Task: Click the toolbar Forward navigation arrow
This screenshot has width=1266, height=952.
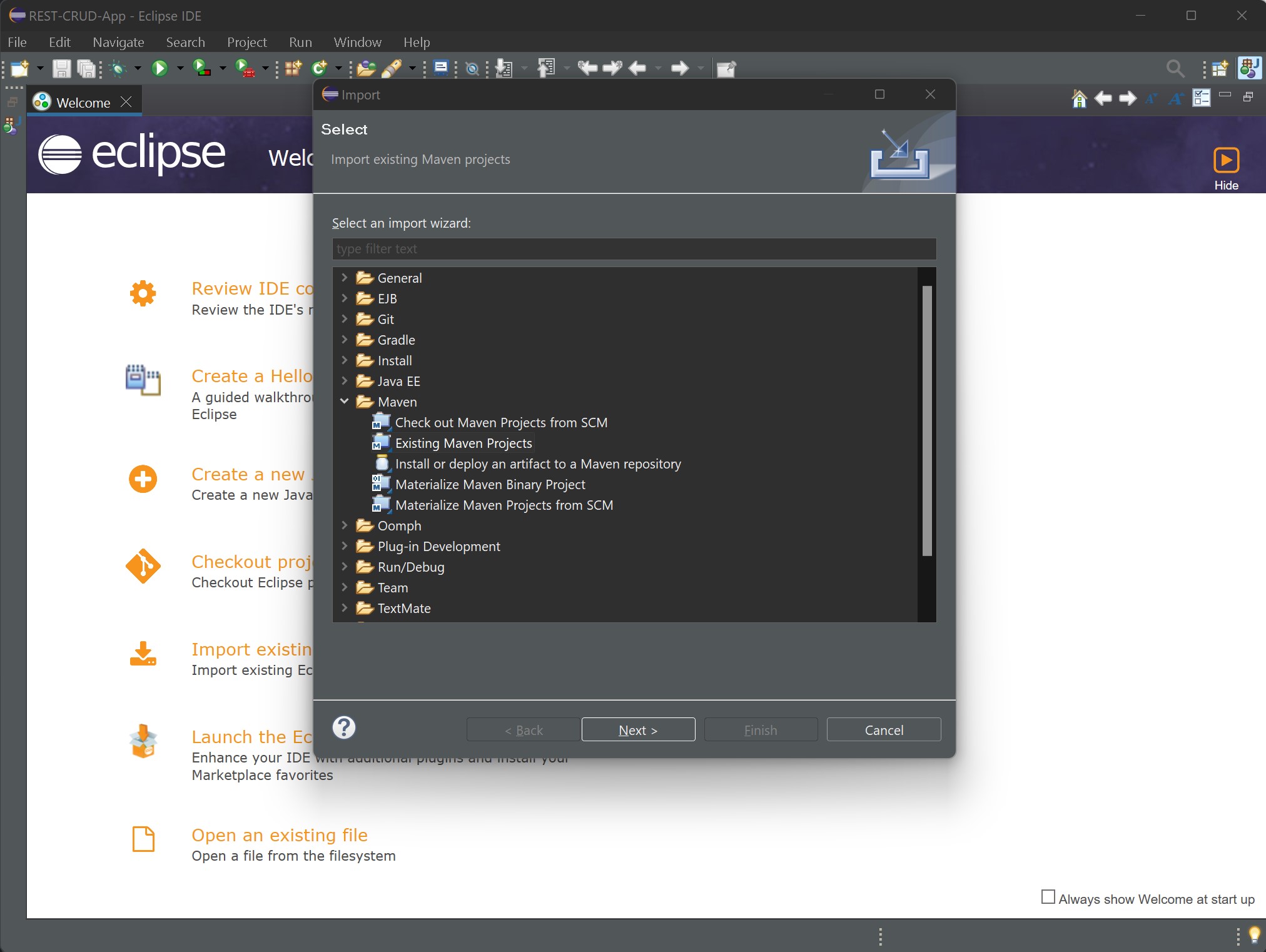Action: coord(680,68)
